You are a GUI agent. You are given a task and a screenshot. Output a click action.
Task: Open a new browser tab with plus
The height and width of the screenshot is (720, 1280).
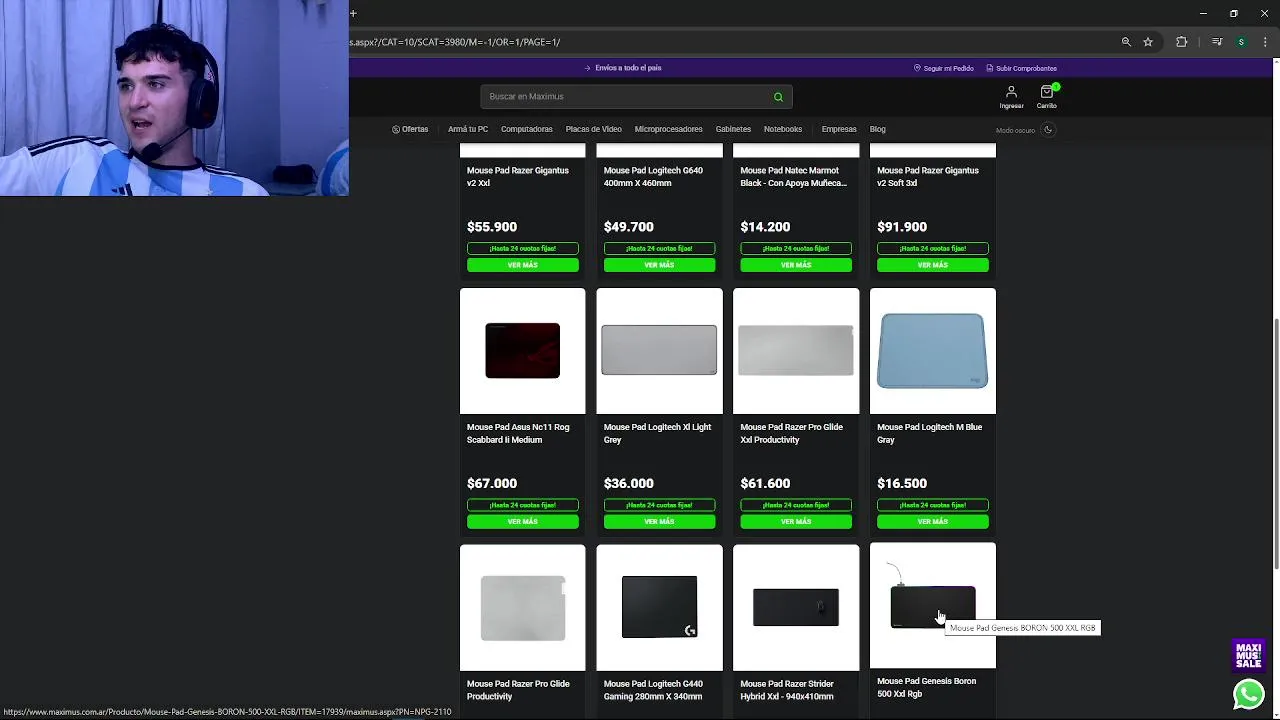[x=353, y=13]
